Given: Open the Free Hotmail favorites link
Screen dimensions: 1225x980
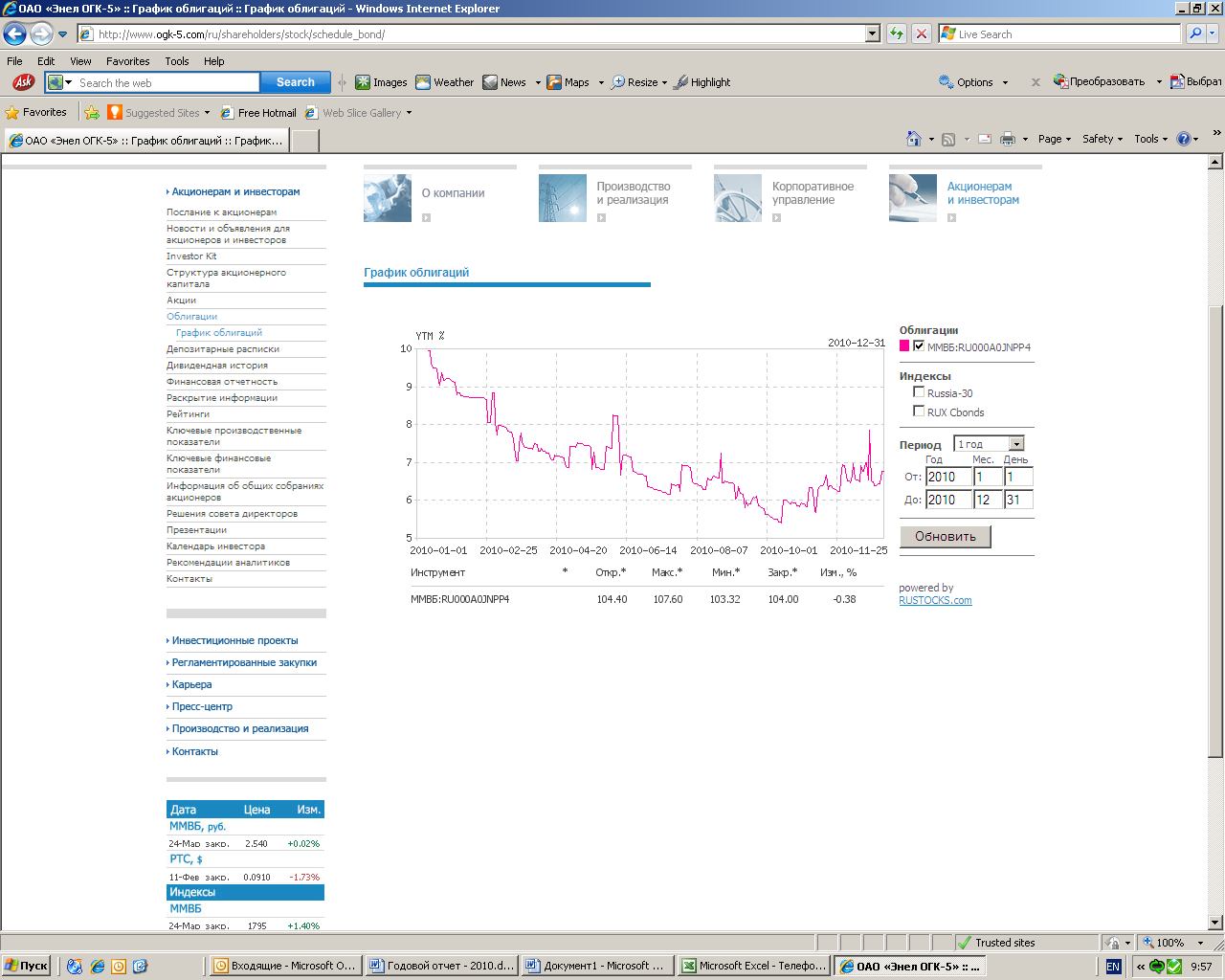Looking at the screenshot, I should [x=257, y=112].
